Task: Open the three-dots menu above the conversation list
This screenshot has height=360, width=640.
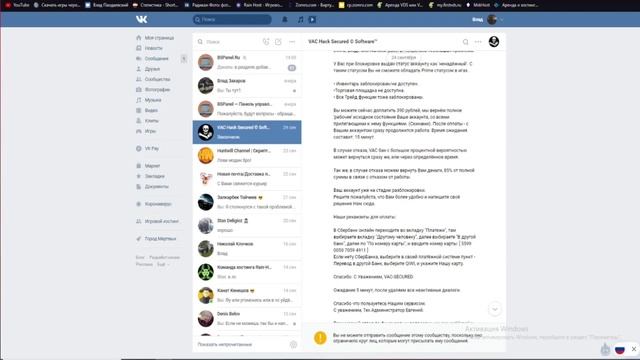Action: point(292,42)
